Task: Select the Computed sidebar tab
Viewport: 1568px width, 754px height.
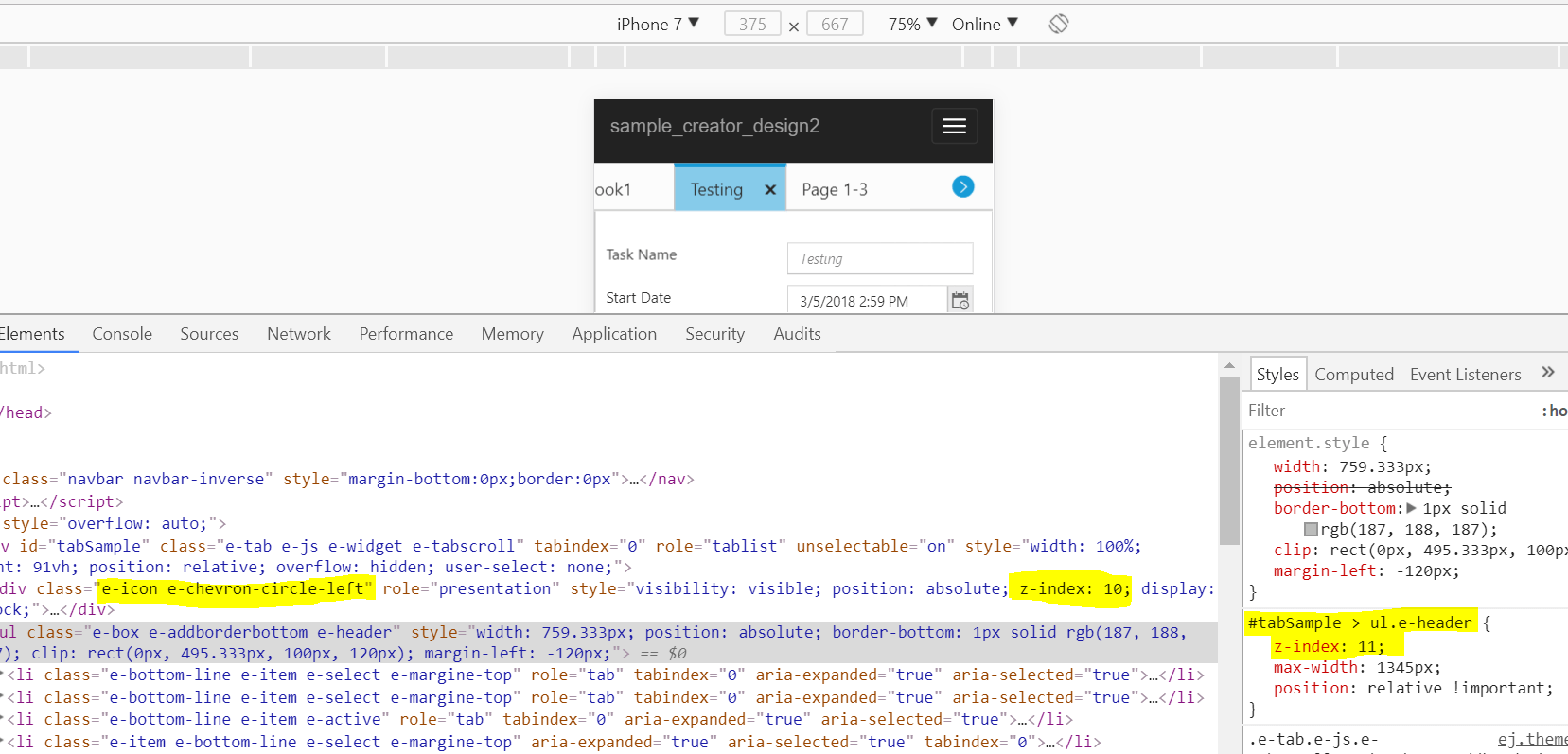Action: pos(1354,374)
